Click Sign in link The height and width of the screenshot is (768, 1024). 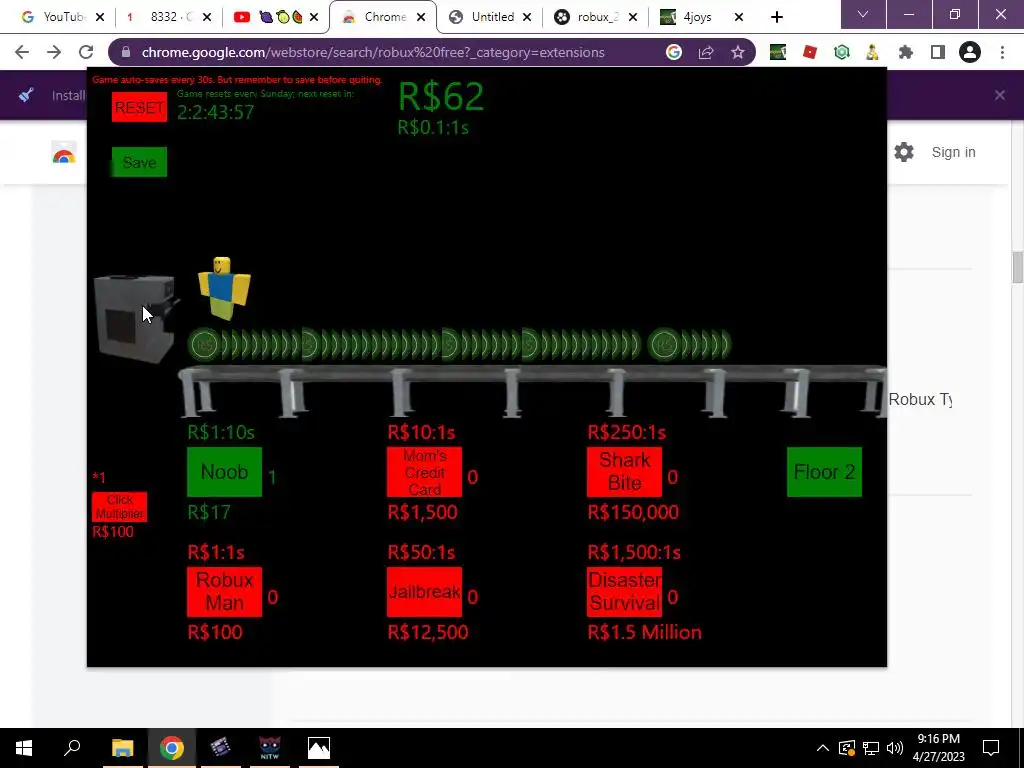click(953, 152)
